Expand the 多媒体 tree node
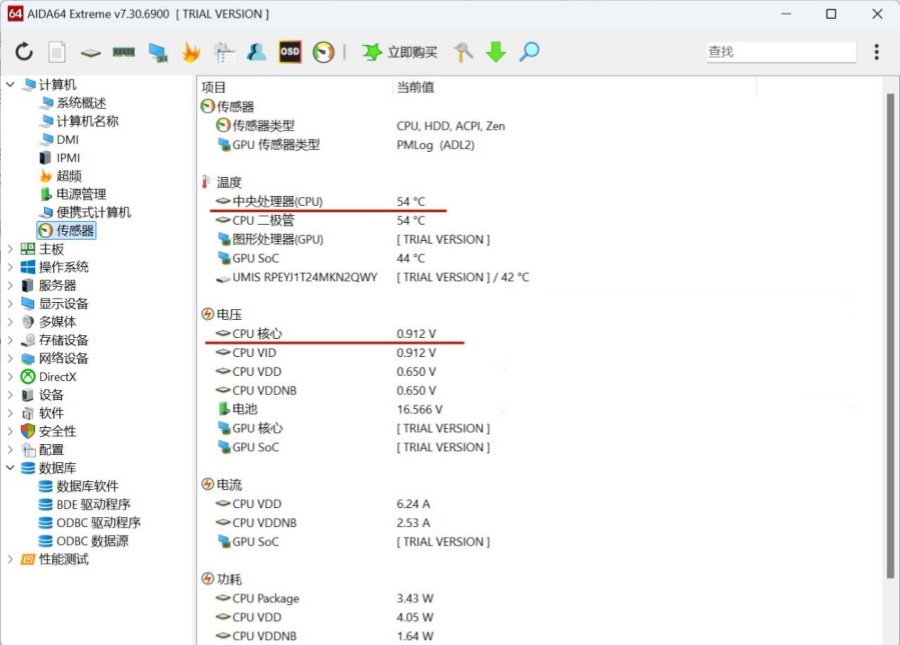Screen dimensions: 900x645 (x=10, y=322)
